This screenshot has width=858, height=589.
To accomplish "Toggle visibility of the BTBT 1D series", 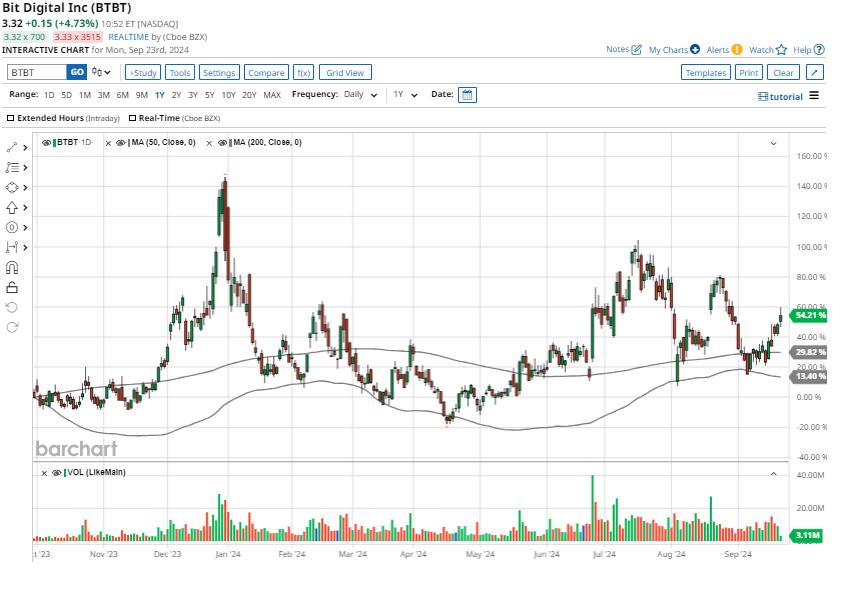I will point(47,143).
